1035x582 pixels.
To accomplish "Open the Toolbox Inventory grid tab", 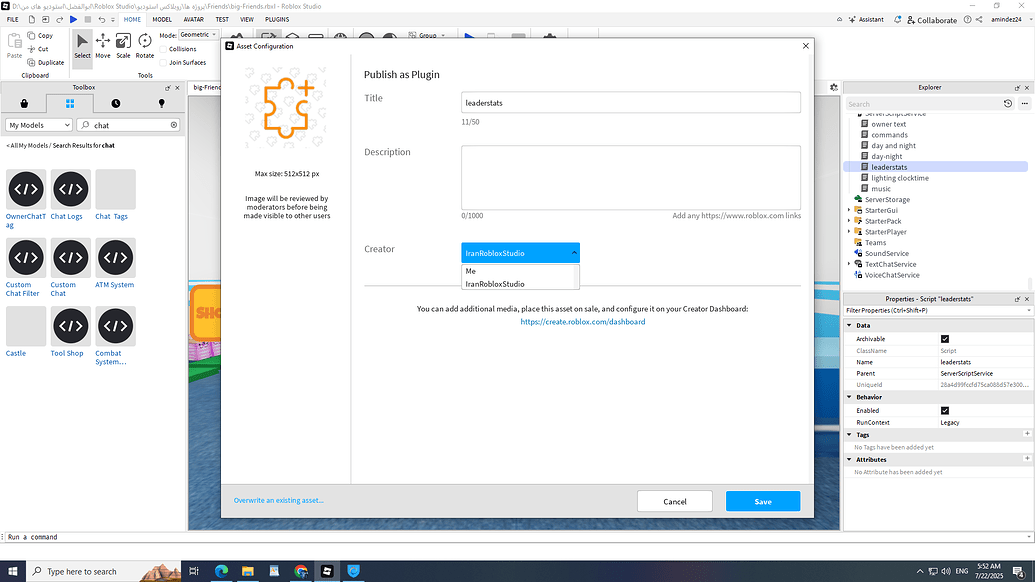I will click(70, 104).
